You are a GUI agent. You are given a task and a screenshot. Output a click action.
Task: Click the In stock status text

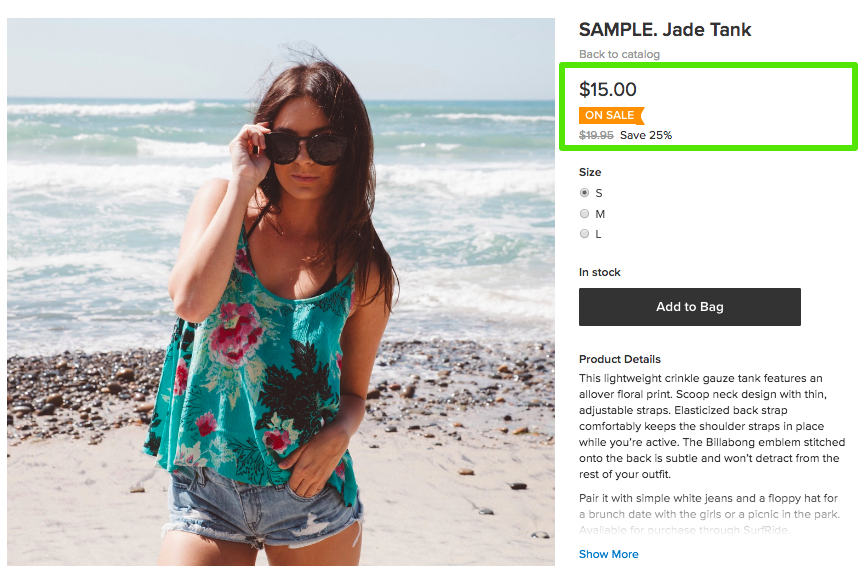tap(600, 272)
